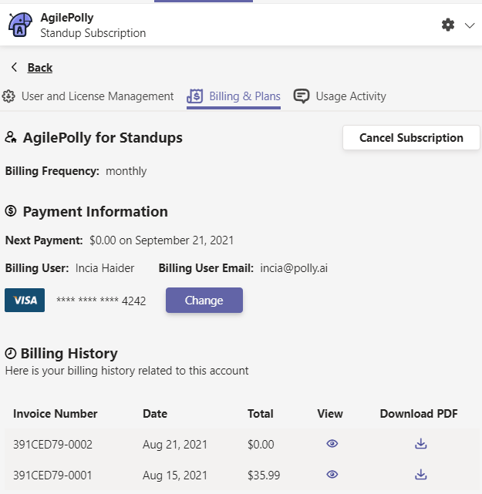Click the Usage Activity chat bubble icon

pos(301,96)
